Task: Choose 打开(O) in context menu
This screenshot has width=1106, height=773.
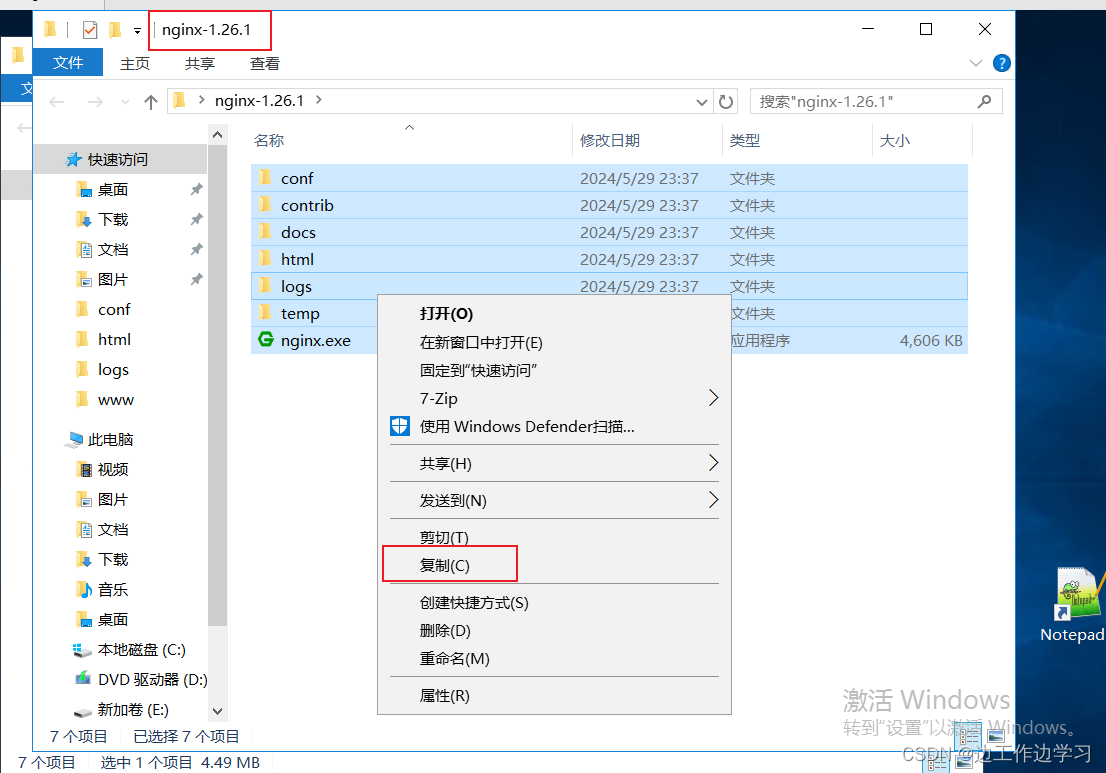Action: pyautogui.click(x=554, y=314)
